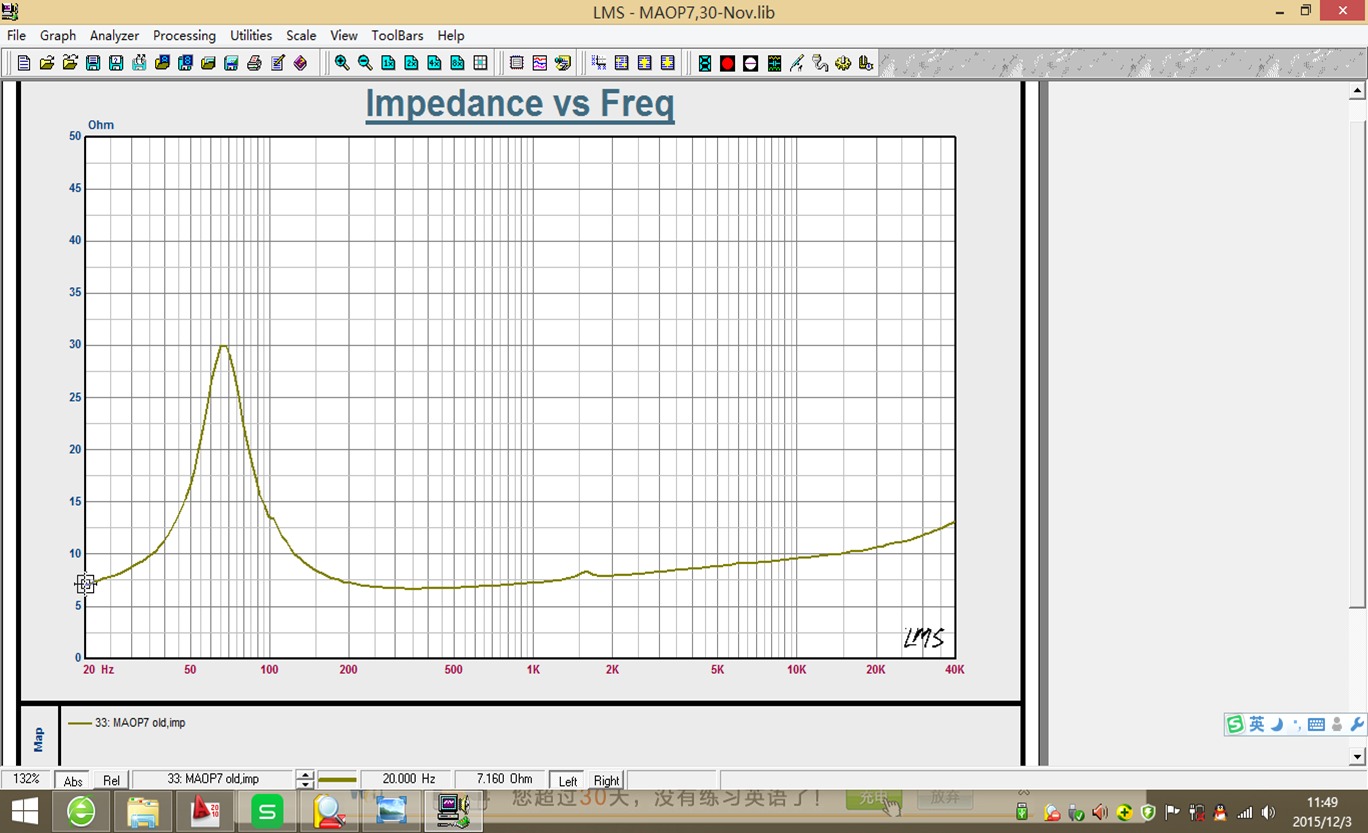Open the File Explorer taskbar icon
1368x833 pixels.
tap(143, 811)
